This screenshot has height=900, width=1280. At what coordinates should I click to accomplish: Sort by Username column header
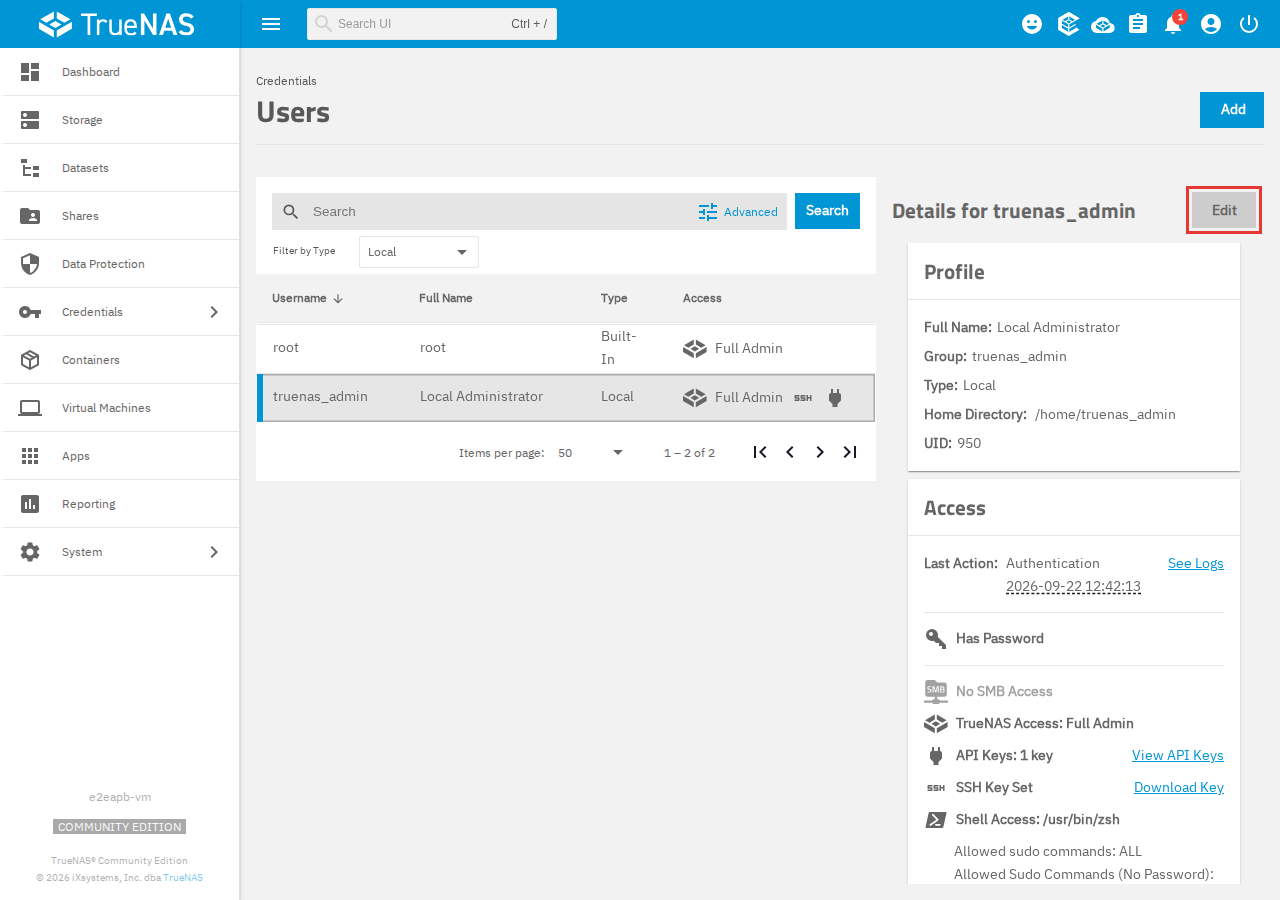point(307,298)
